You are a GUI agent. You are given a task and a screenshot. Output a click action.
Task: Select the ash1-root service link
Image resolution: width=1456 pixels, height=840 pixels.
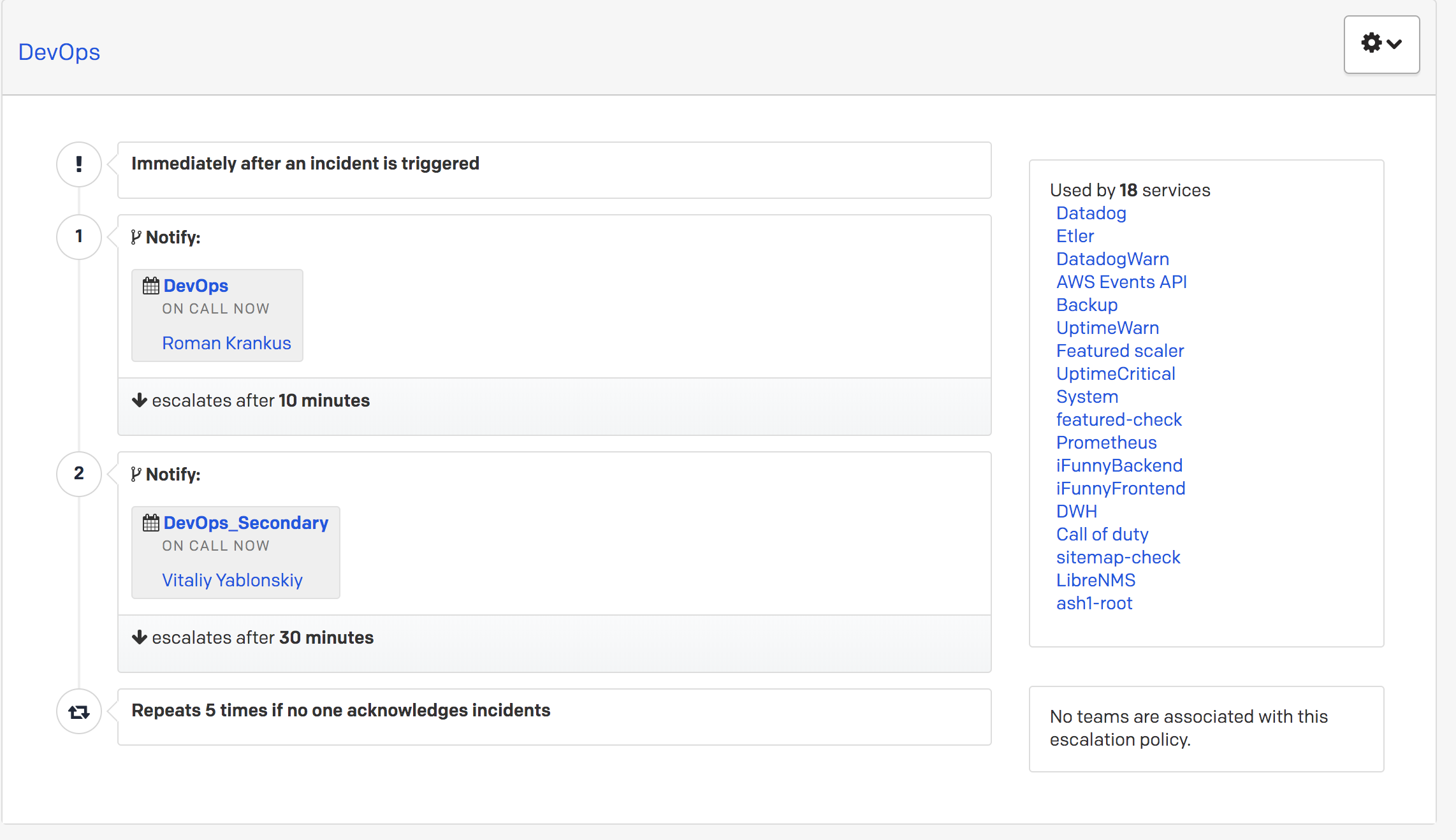point(1094,604)
